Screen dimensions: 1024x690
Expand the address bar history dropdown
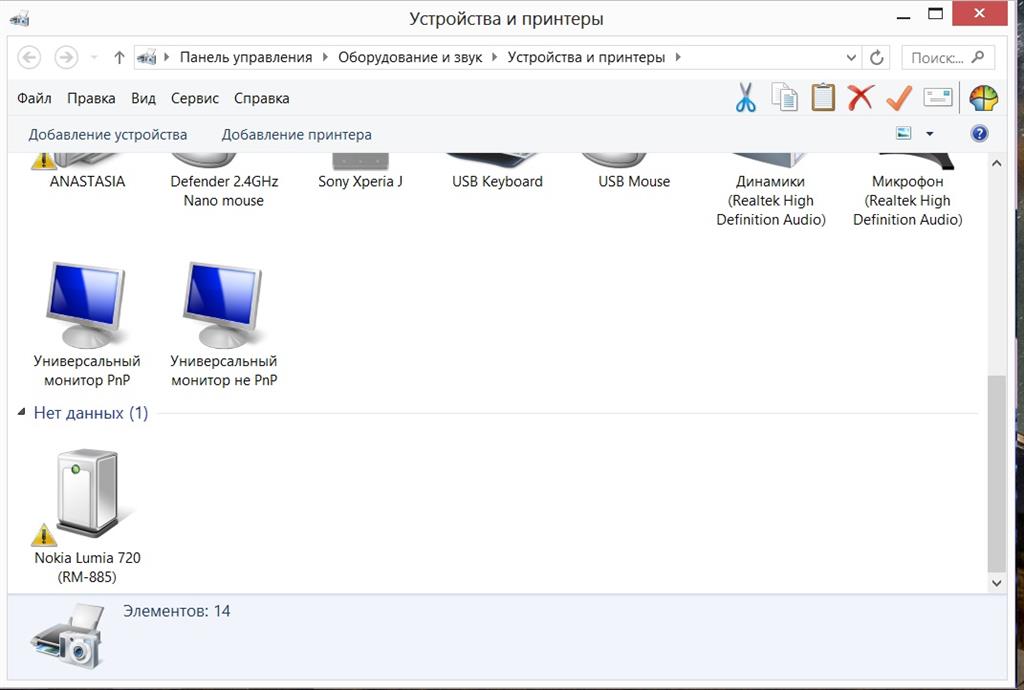pos(851,57)
